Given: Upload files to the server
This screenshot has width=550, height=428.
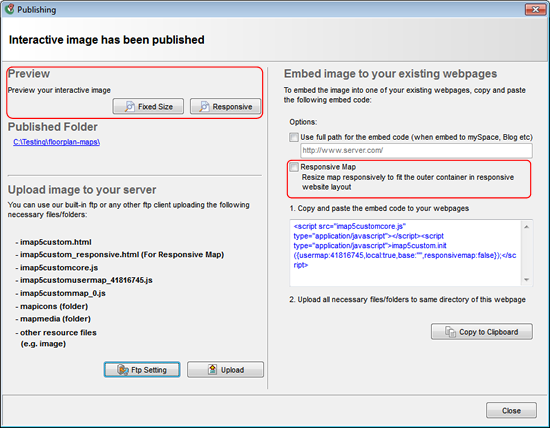Looking at the screenshot, I should point(225,370).
